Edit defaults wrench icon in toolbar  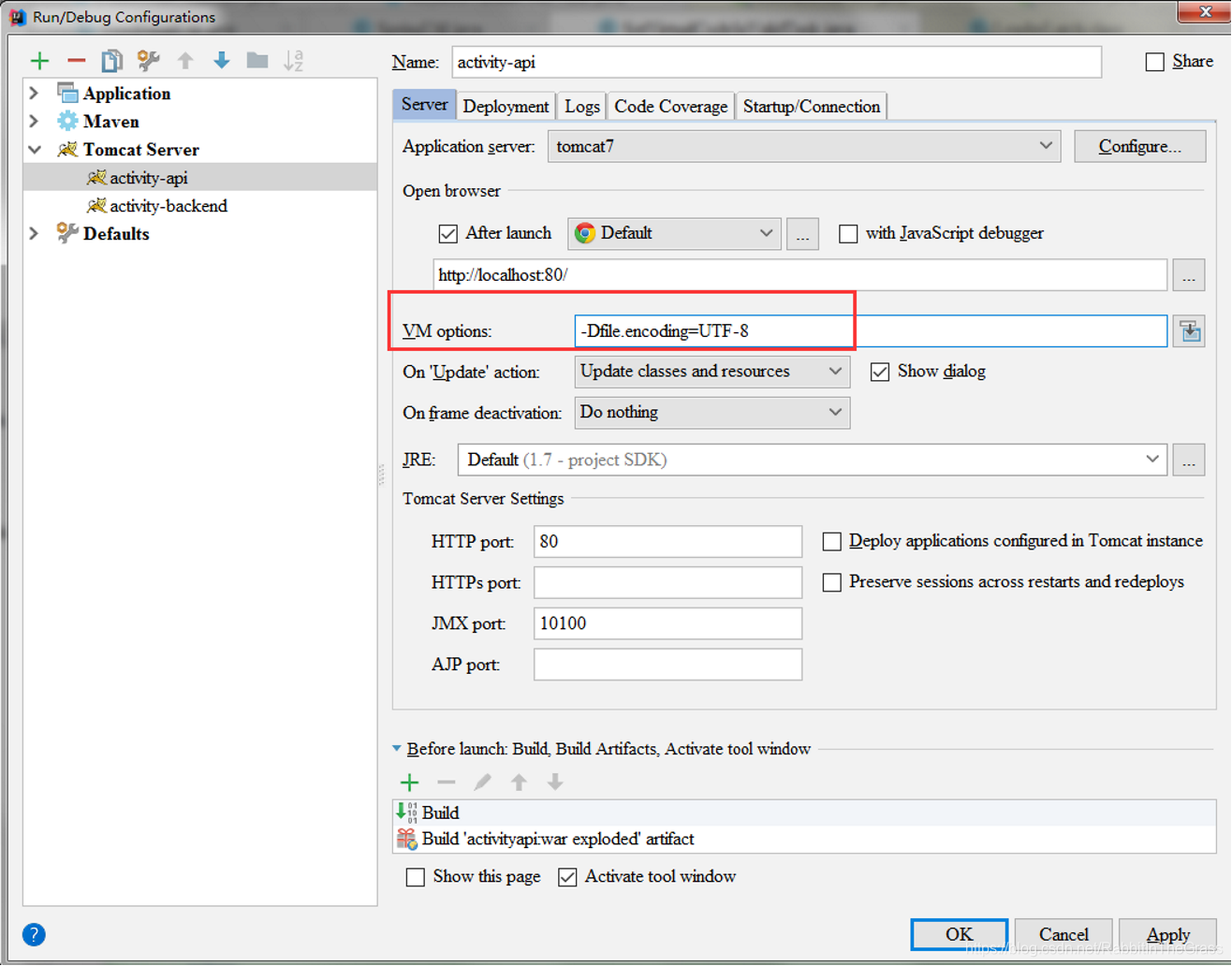pos(148,61)
